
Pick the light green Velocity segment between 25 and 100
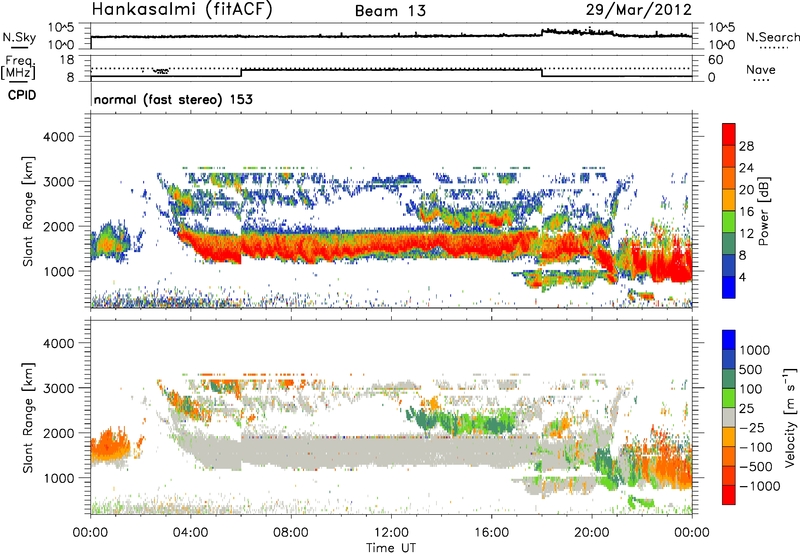pyautogui.click(x=729, y=398)
